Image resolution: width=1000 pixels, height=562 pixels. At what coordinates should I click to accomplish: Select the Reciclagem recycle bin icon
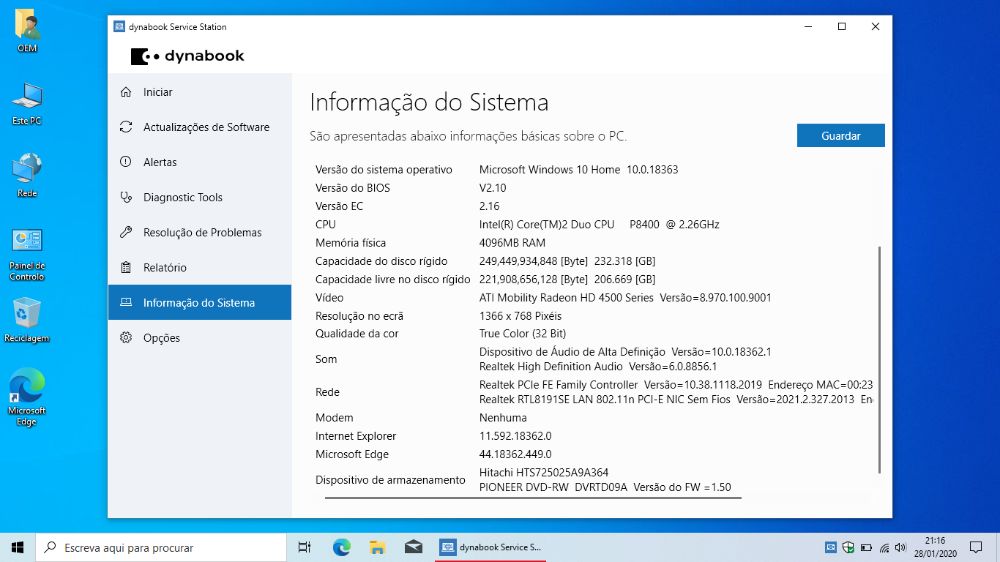27,320
